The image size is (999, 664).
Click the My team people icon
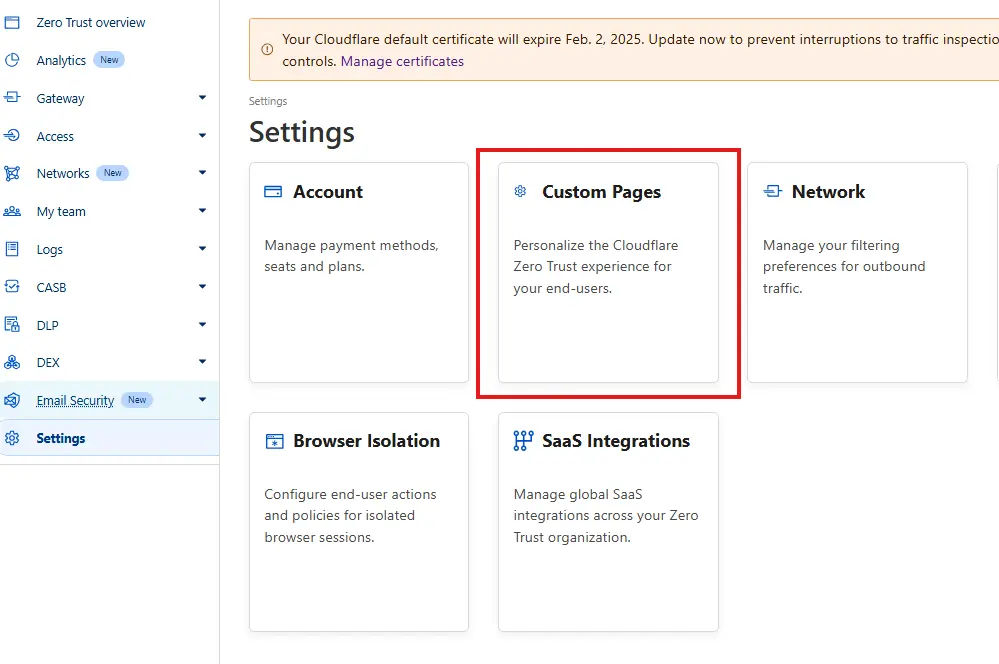pyautogui.click(x=12, y=211)
